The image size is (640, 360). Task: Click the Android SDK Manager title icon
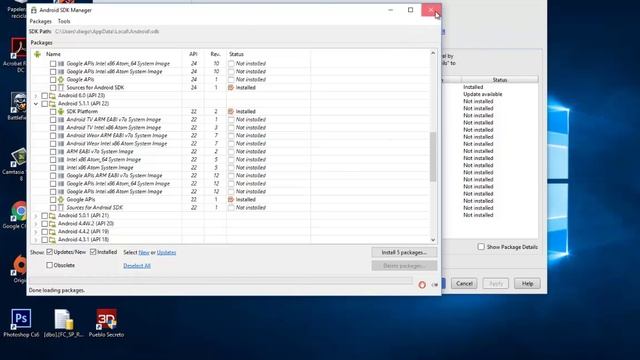coord(34,10)
